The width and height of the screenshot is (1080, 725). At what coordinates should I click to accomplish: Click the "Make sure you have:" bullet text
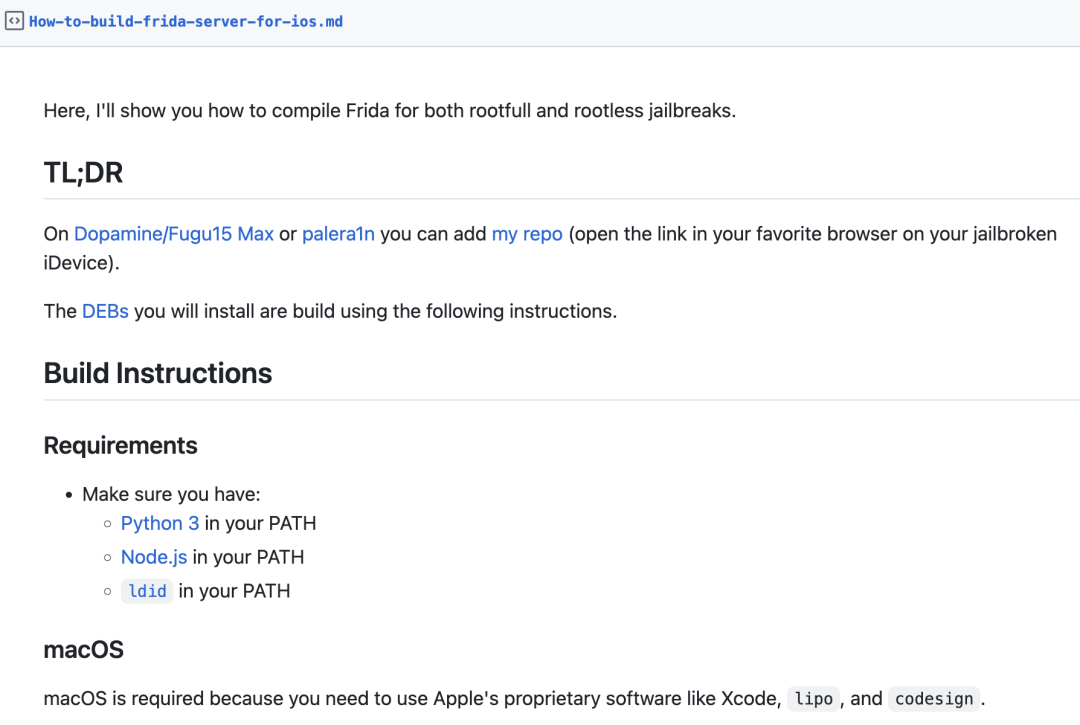171,494
